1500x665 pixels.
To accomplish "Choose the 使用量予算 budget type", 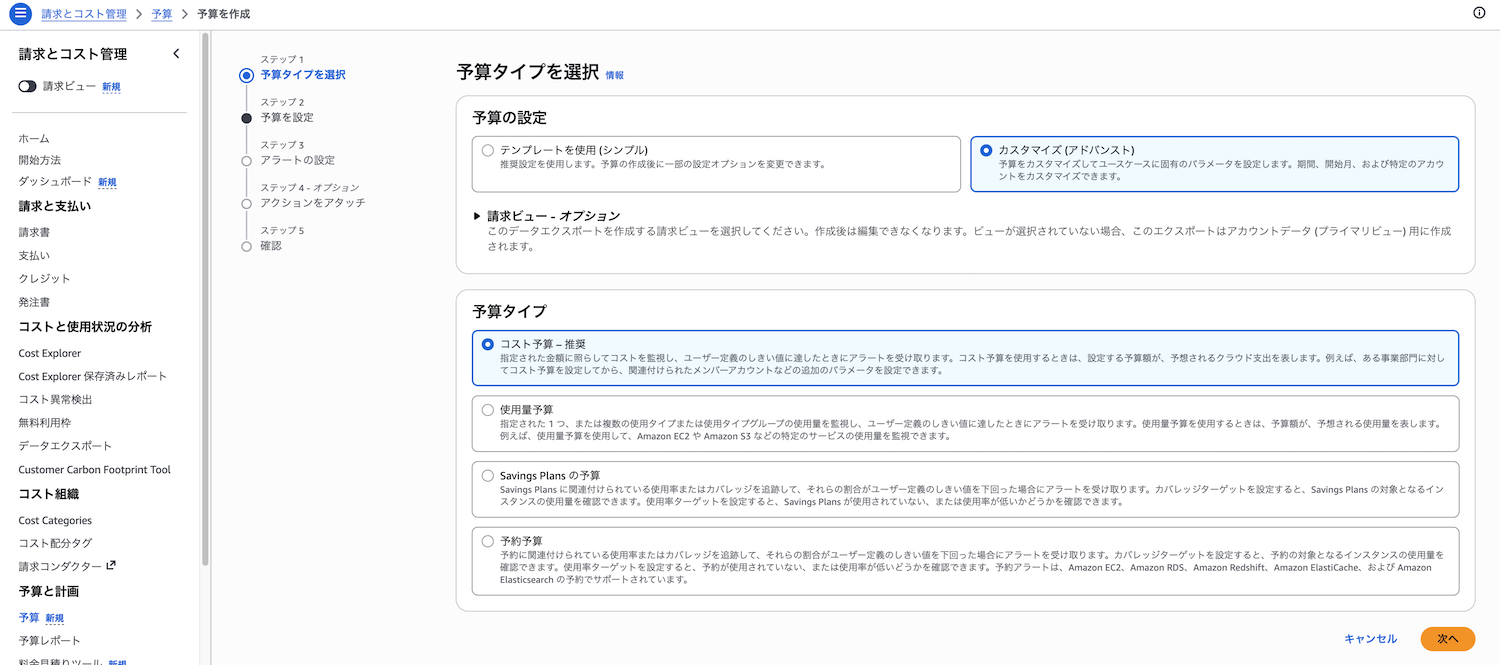I will (x=488, y=410).
